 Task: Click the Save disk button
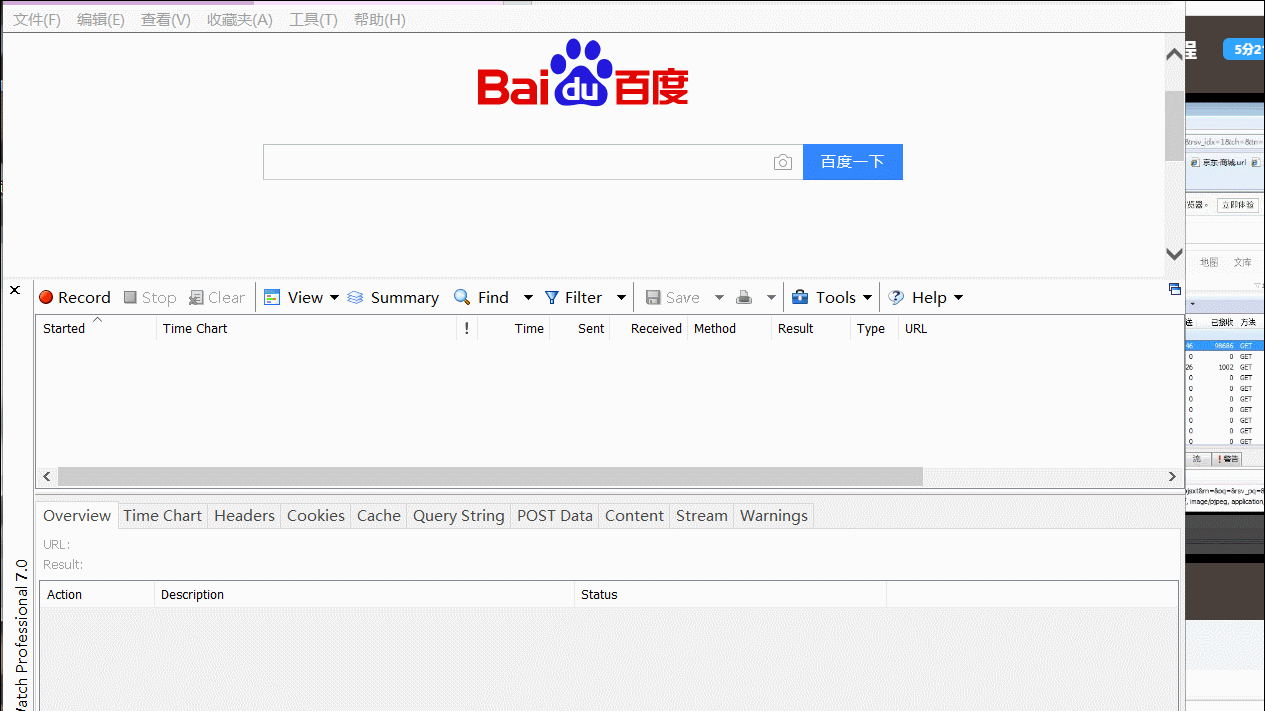(x=672, y=297)
